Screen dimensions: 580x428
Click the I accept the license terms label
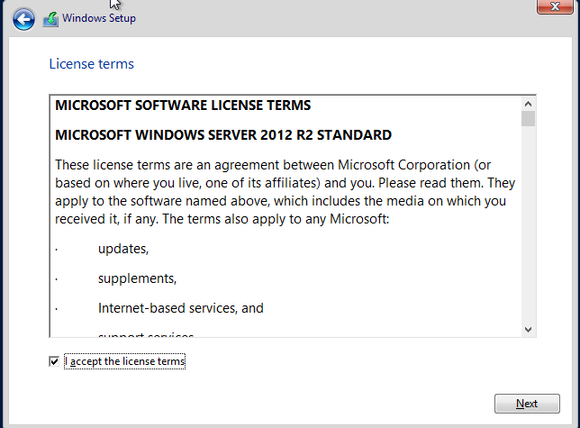[x=125, y=361]
